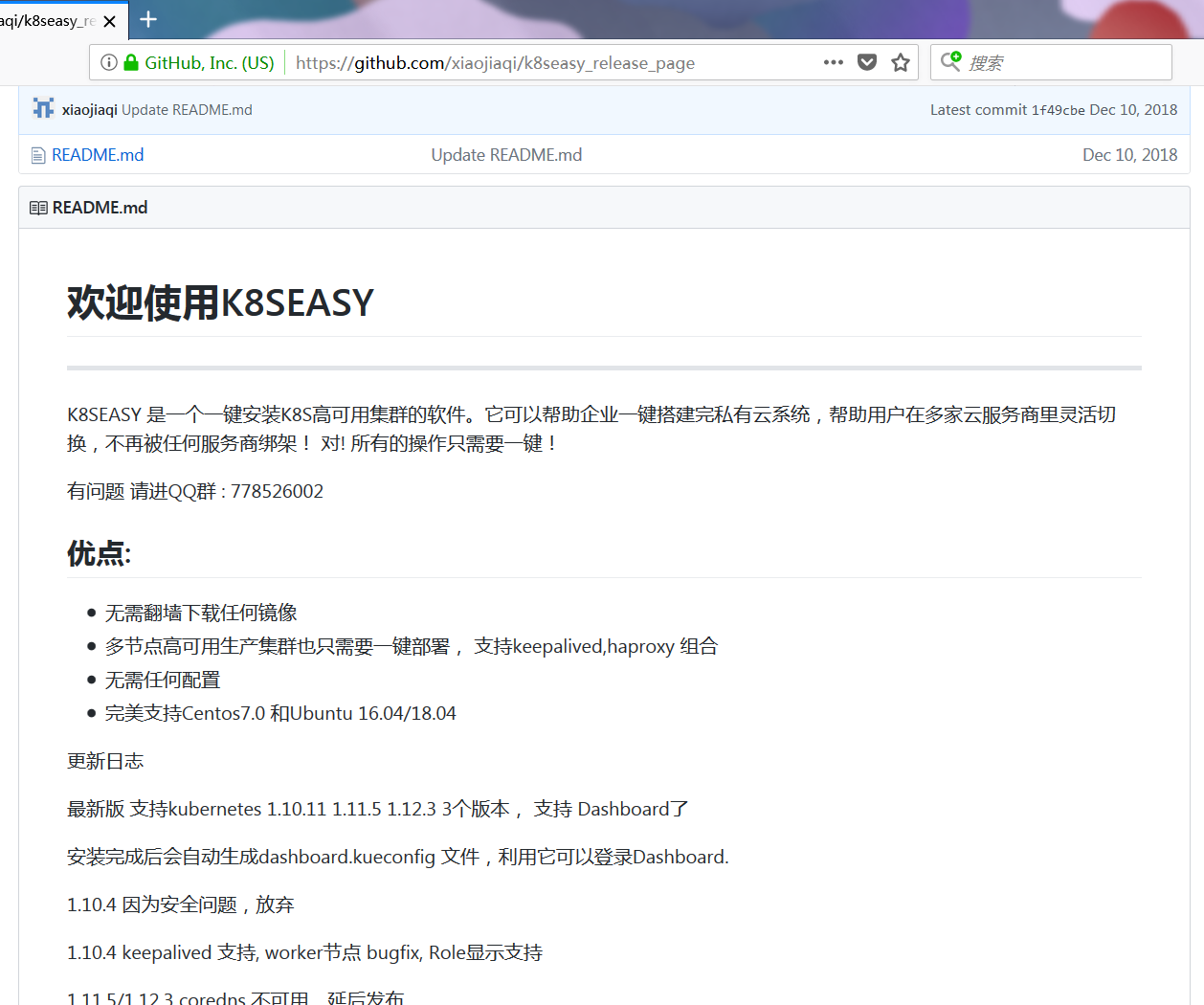Click the 优点: heading

coord(99,553)
